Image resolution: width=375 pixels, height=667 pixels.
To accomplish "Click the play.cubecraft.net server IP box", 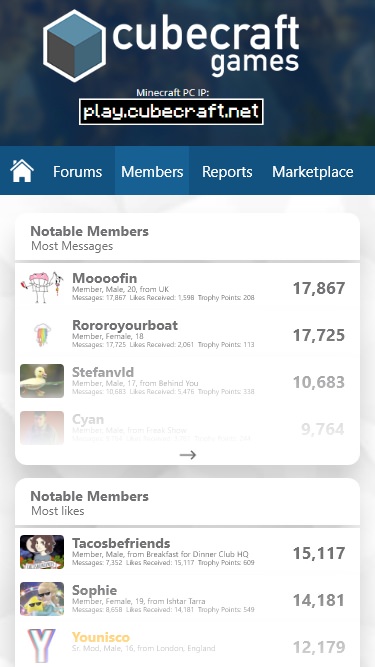I will pos(171,112).
